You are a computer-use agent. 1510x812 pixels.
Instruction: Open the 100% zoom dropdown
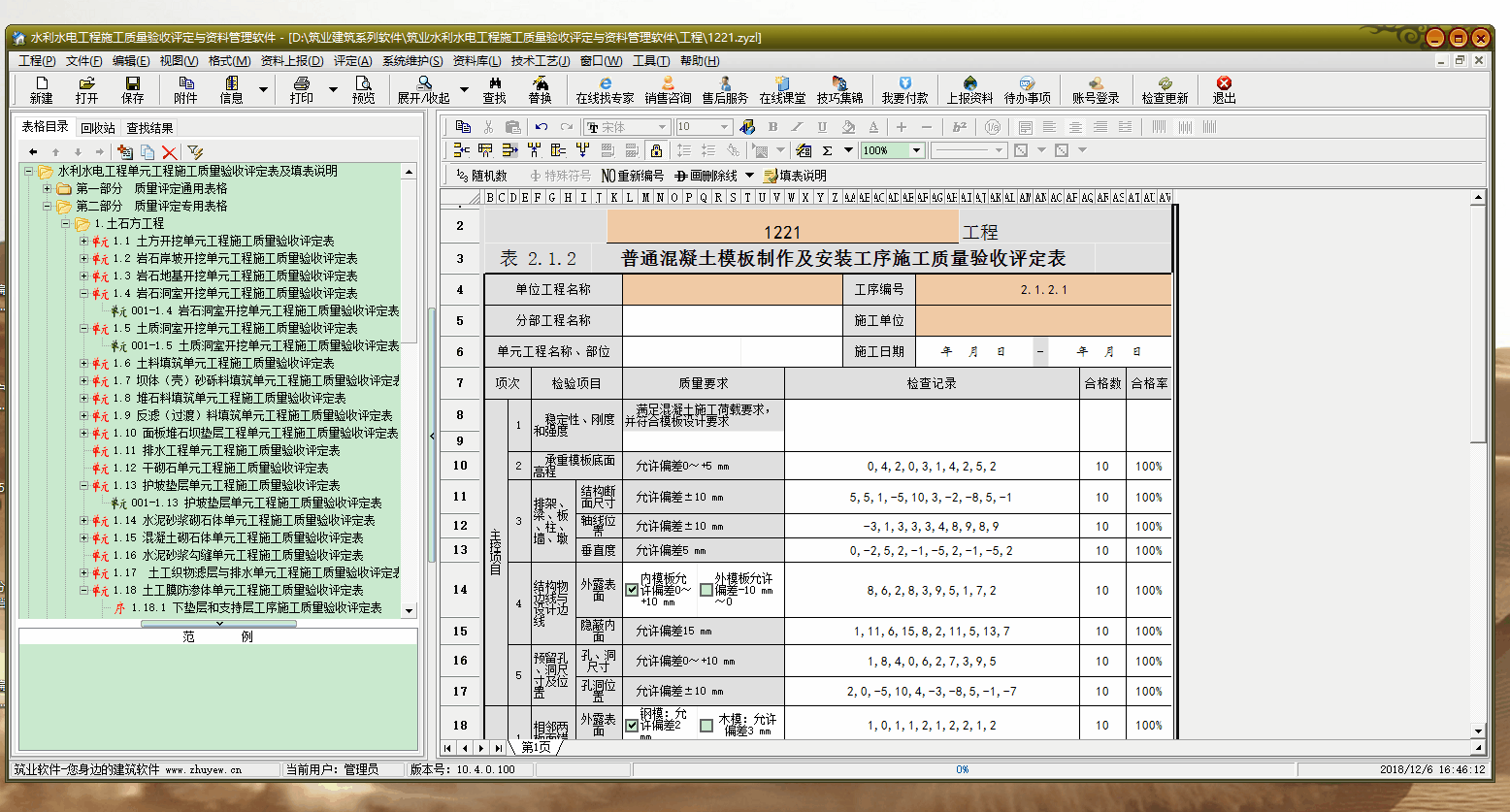pyautogui.click(x=917, y=150)
